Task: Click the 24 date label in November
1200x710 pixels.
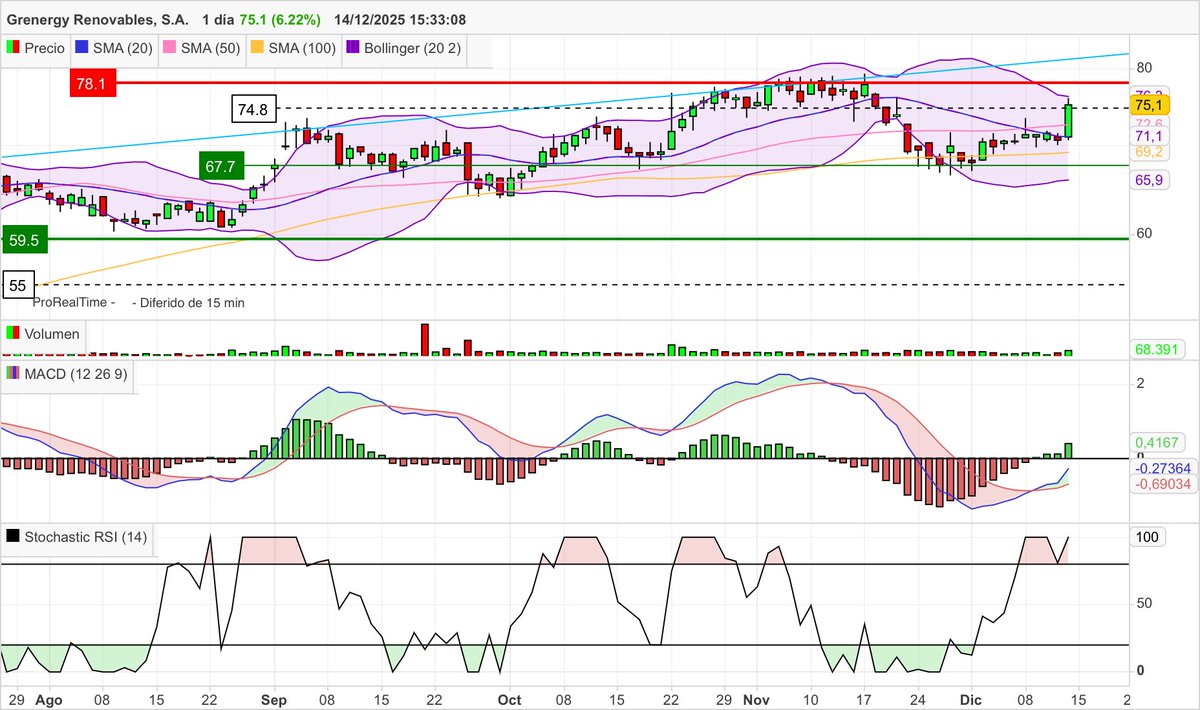Action: click(x=917, y=699)
